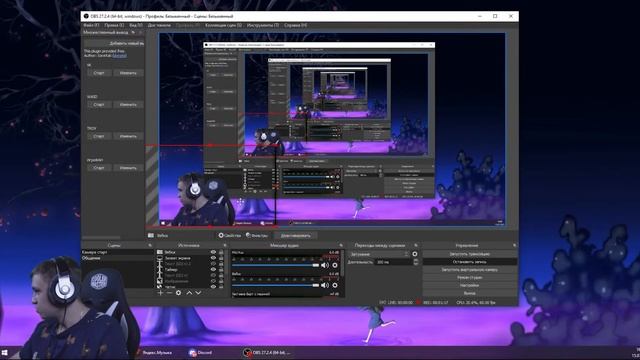Undock the Источники panel with its float icon
The height and width of the screenshot is (360, 640).
click(225, 245)
